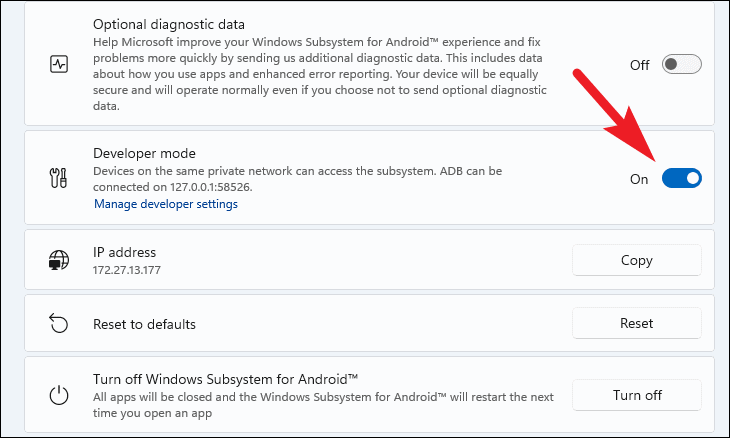Click the On label beside Developer toggle
730x438 pixels.
(x=639, y=179)
